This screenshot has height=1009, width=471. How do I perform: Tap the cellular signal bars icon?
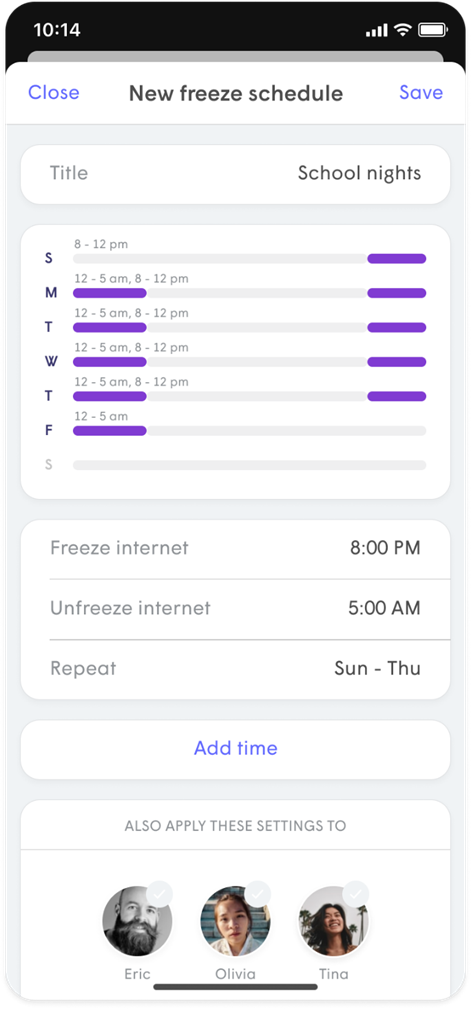(x=376, y=30)
